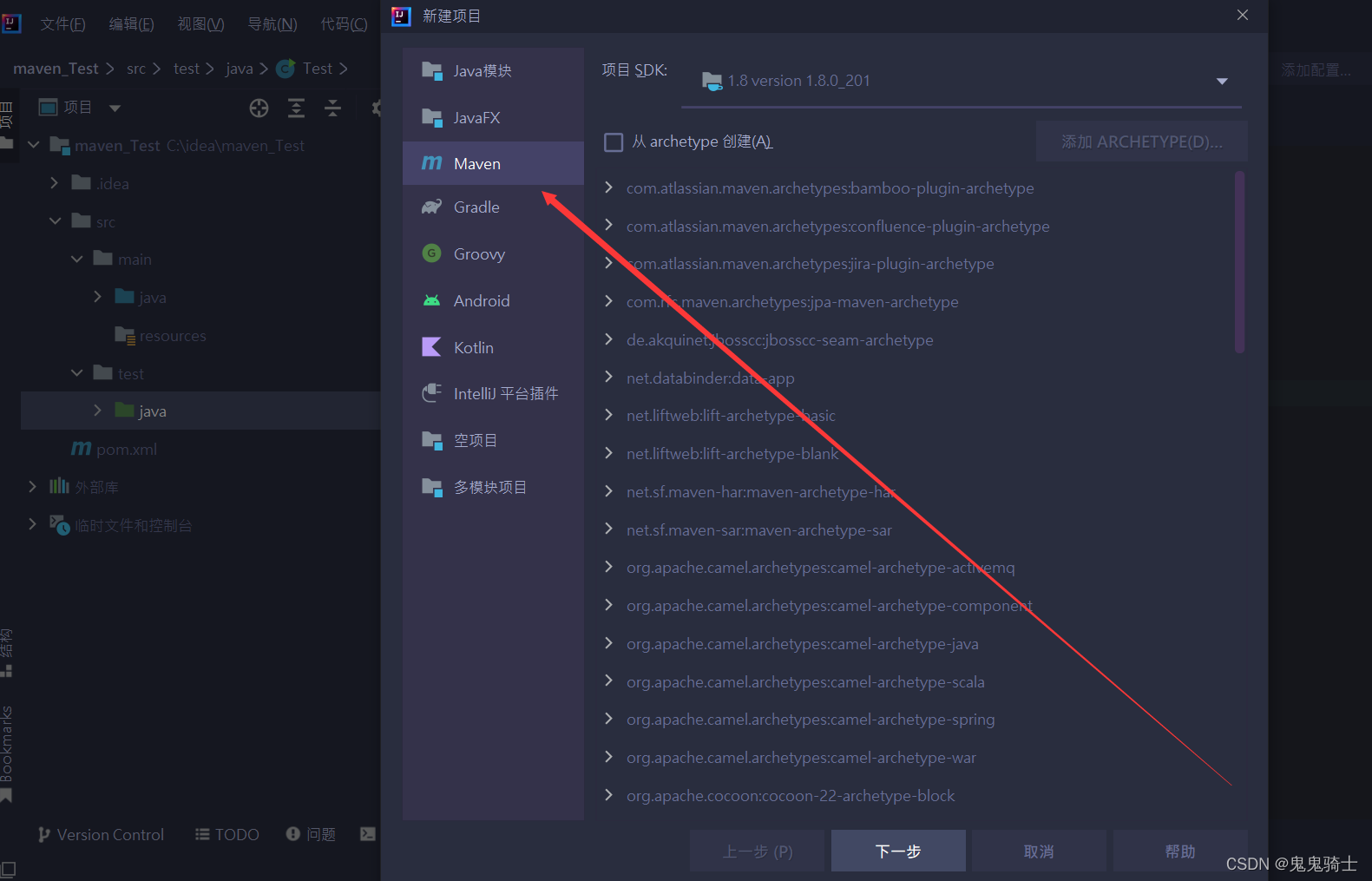
Task: Select the Java模块 project type icon
Action: pos(431,70)
